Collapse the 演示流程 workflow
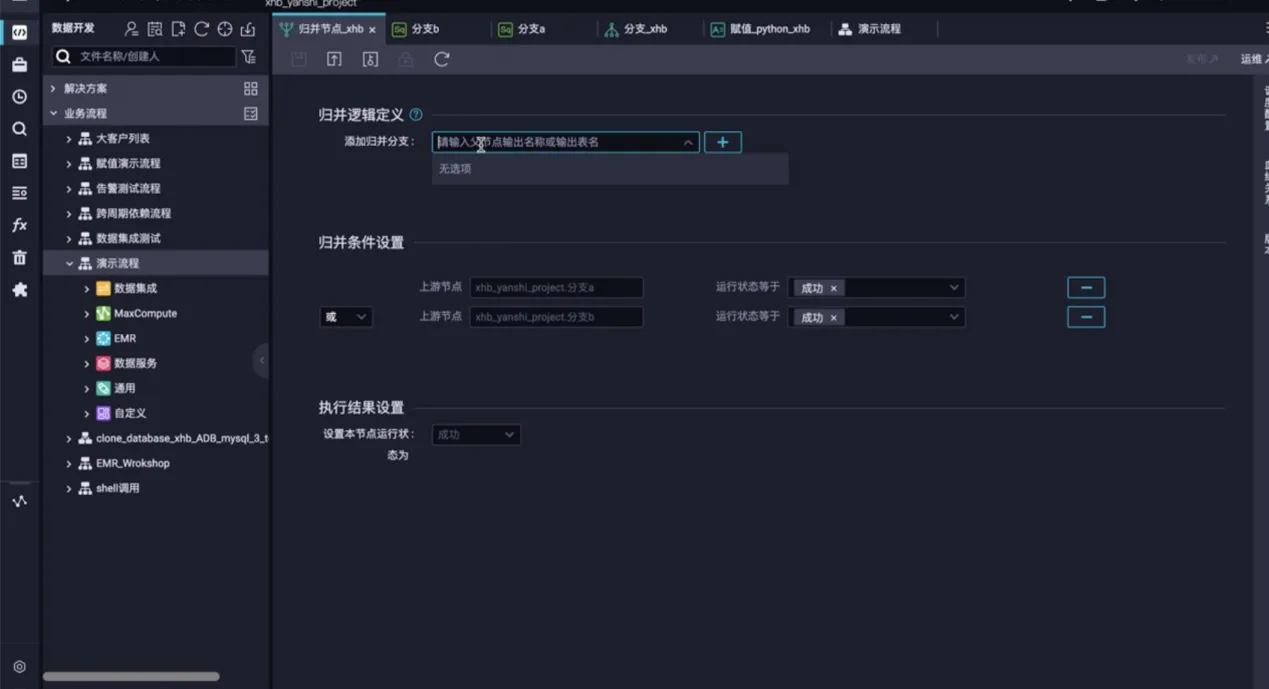This screenshot has height=689, width=1269. click(x=69, y=264)
